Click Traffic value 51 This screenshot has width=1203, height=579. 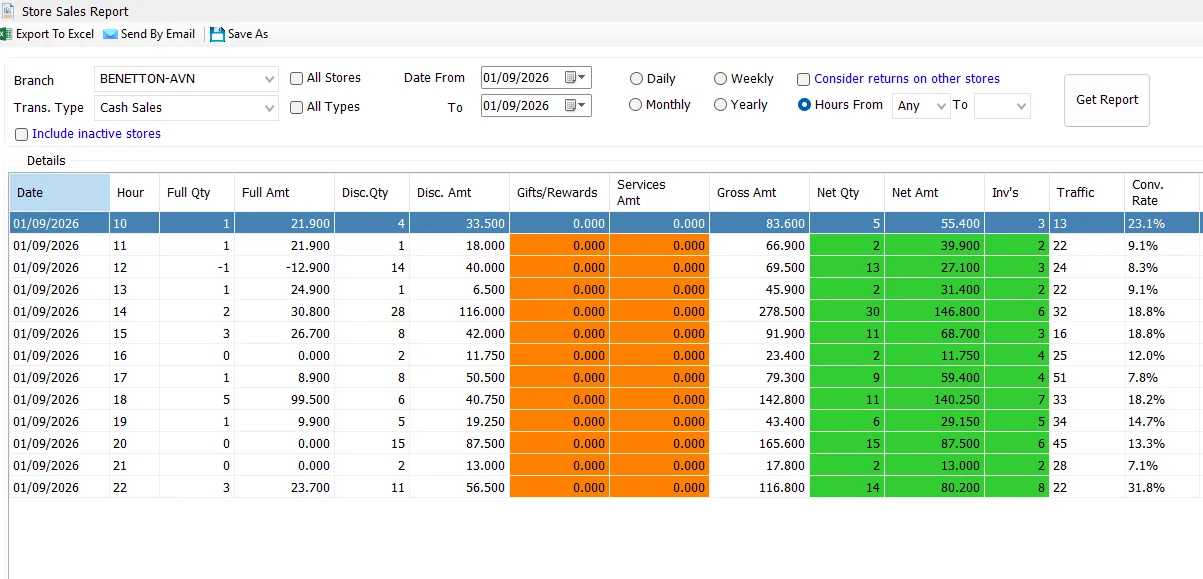pos(1060,377)
